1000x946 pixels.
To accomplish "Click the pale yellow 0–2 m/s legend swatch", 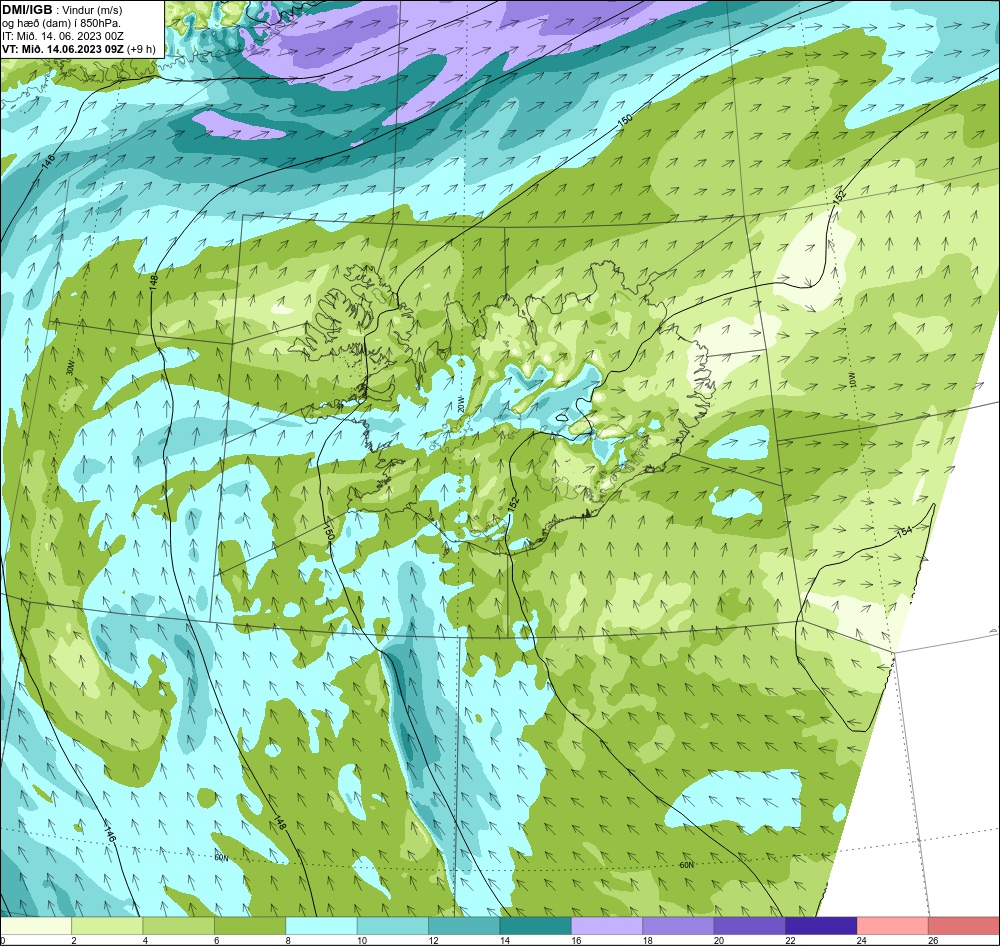I will [36, 926].
